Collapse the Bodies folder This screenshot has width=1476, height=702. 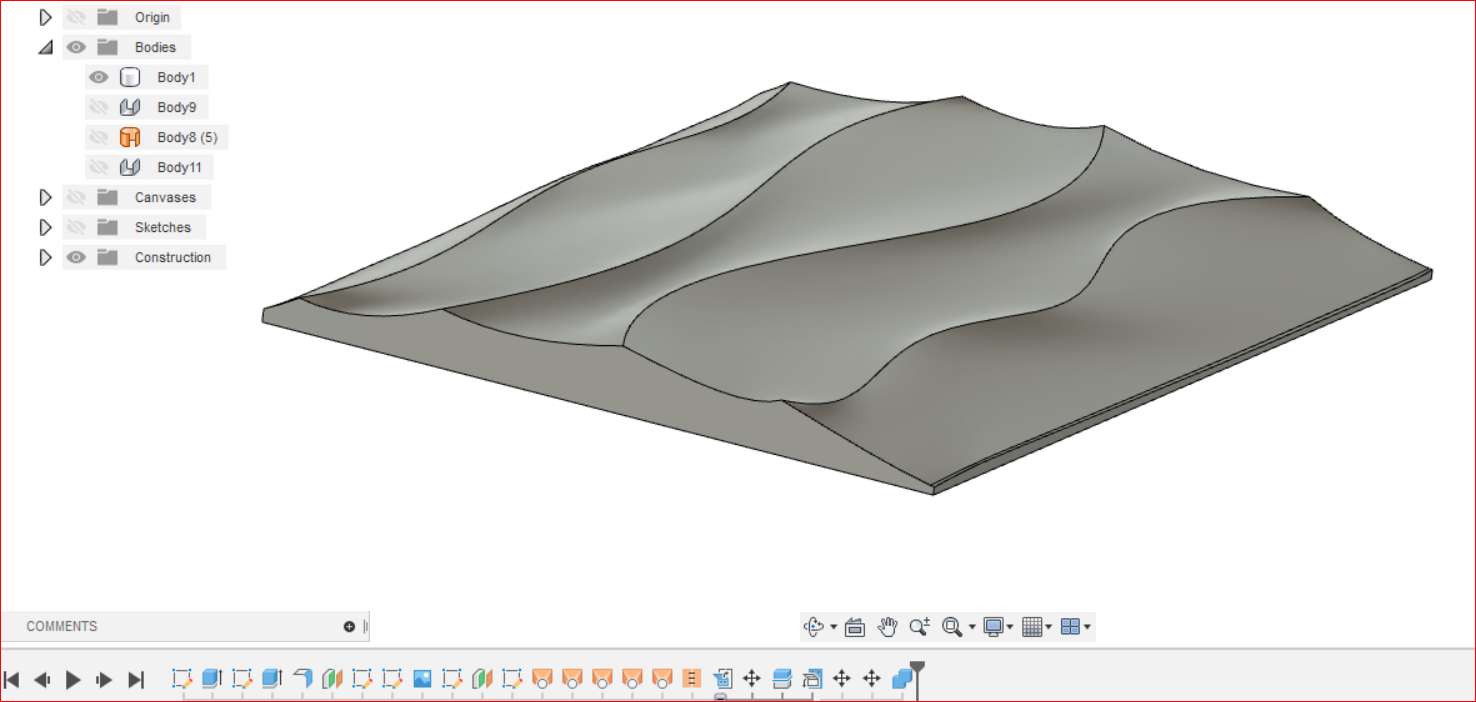[x=45, y=47]
